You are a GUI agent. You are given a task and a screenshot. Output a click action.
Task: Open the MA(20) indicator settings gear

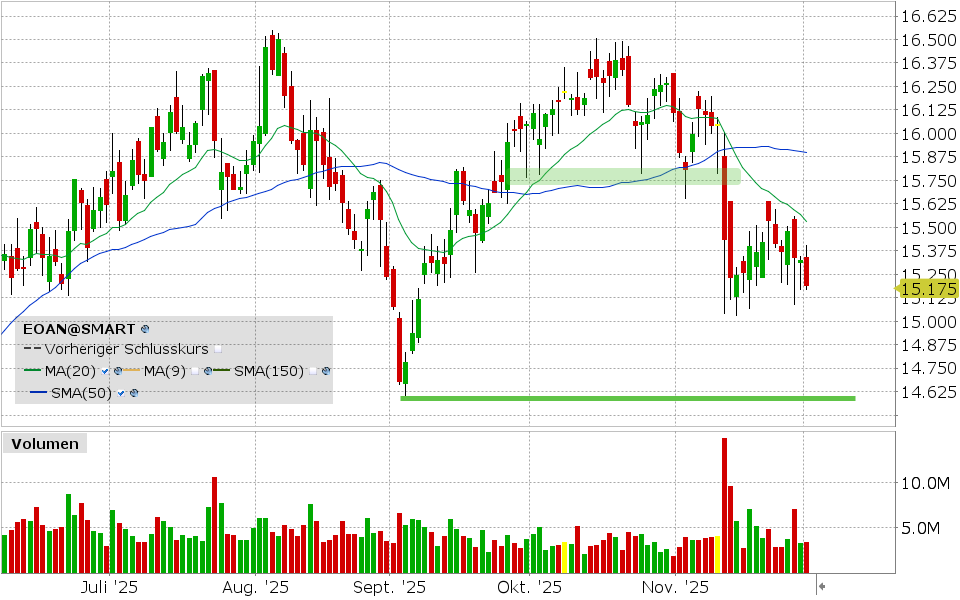(117, 370)
